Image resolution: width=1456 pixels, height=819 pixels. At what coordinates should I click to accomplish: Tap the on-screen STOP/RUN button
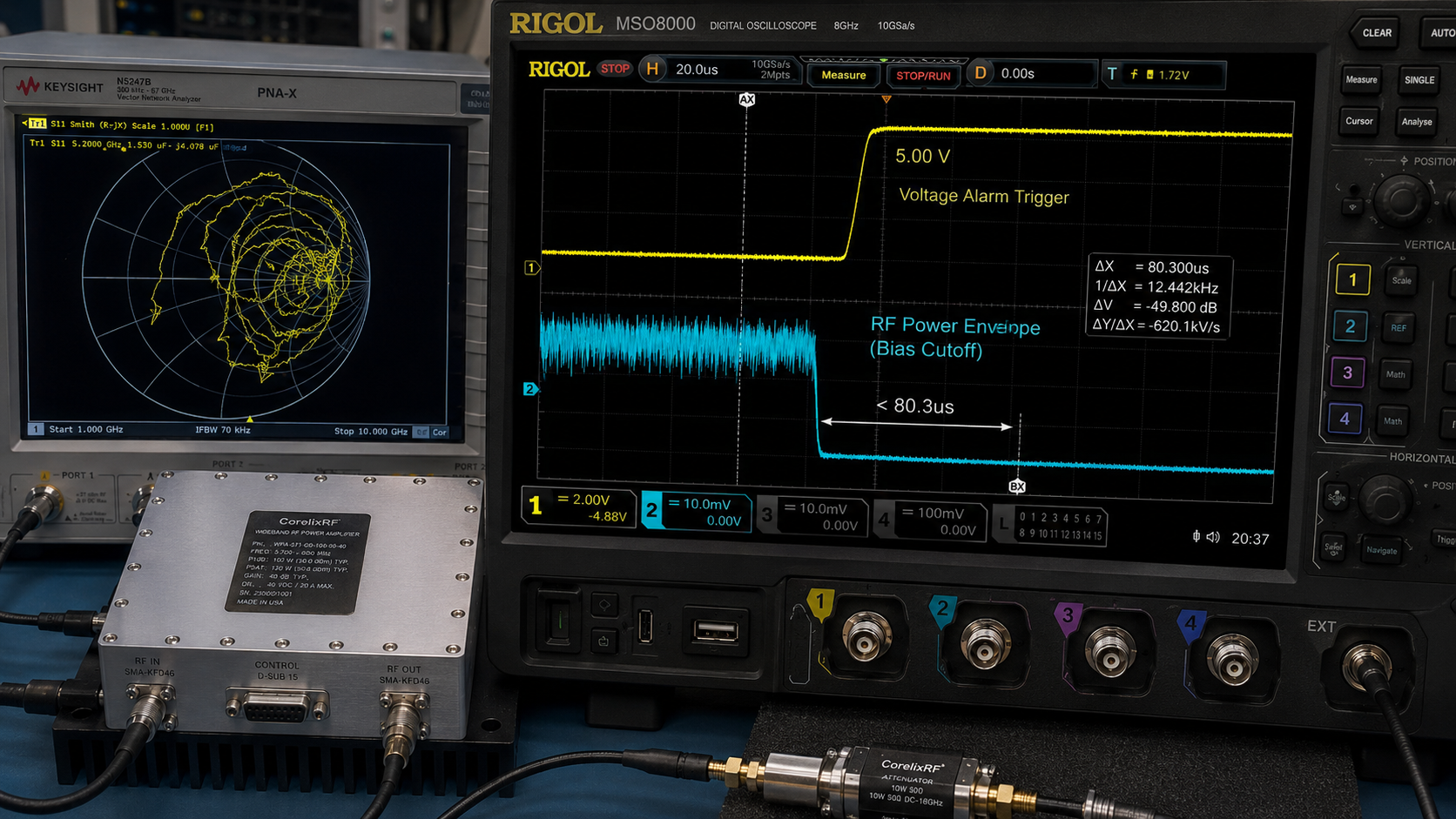tap(923, 76)
